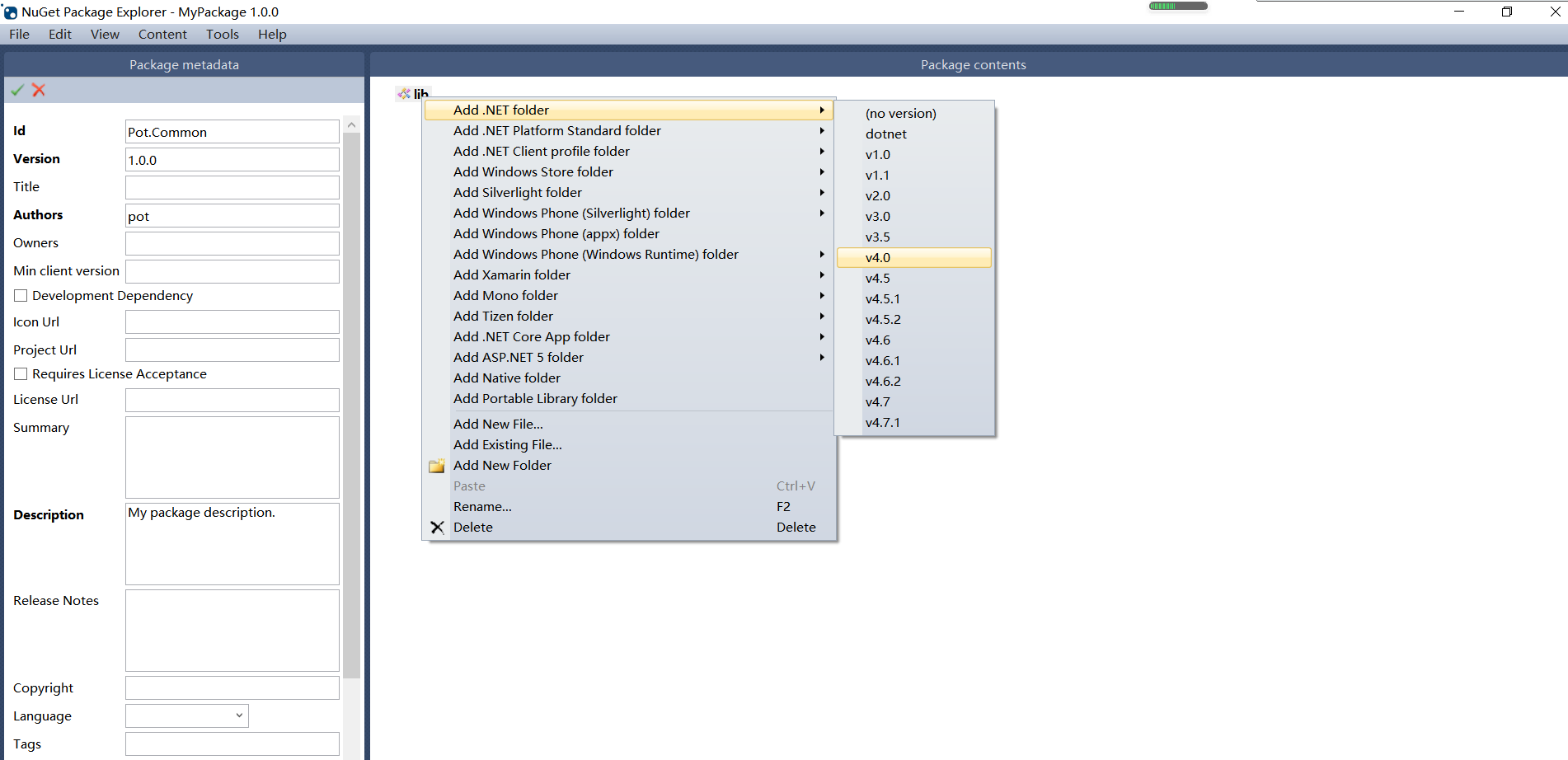Save metadata with the green checkmark icon
Image resolution: width=1568 pixels, height=760 pixels.
point(17,90)
